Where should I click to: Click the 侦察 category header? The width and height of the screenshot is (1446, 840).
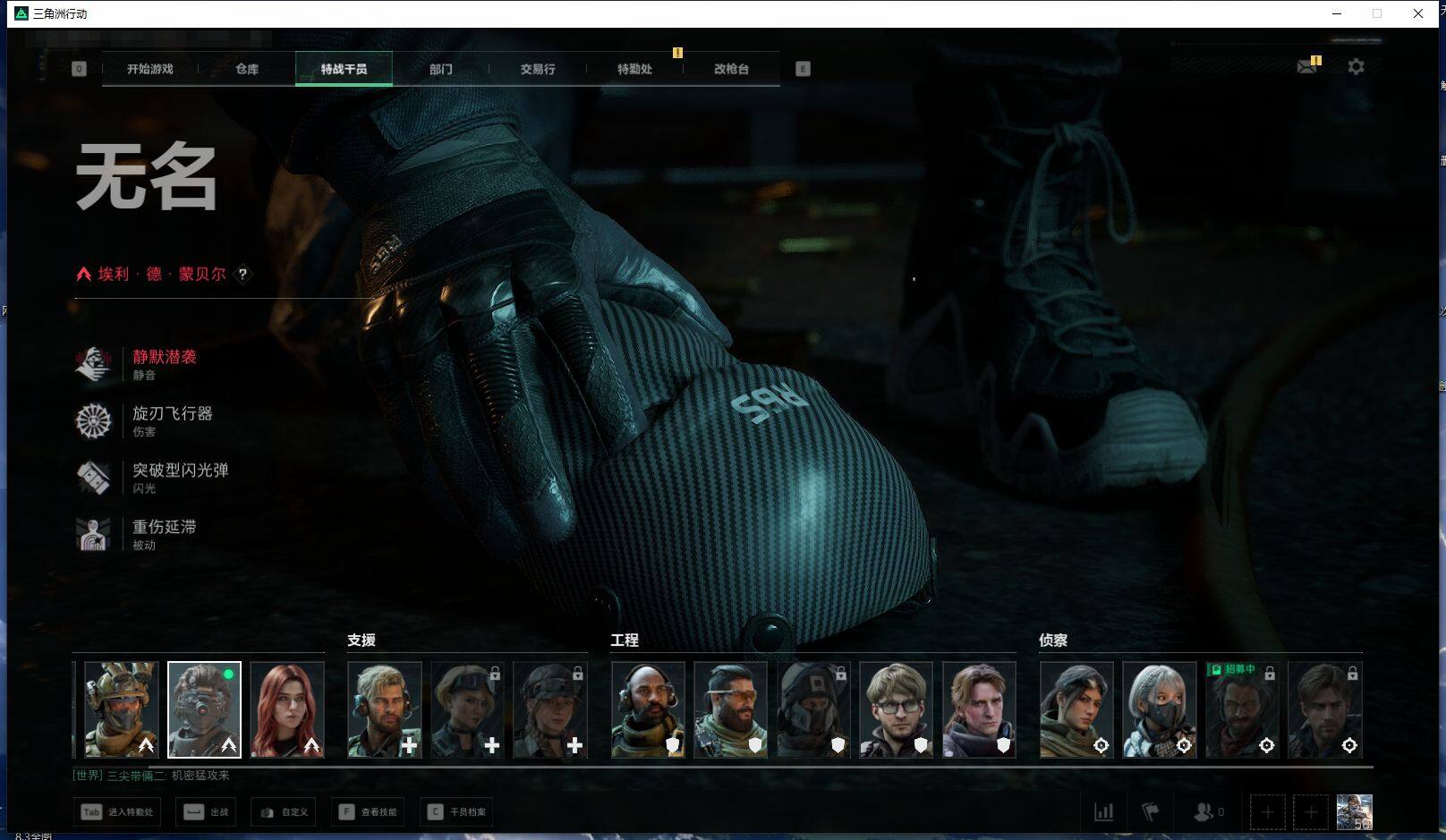pos(1053,641)
